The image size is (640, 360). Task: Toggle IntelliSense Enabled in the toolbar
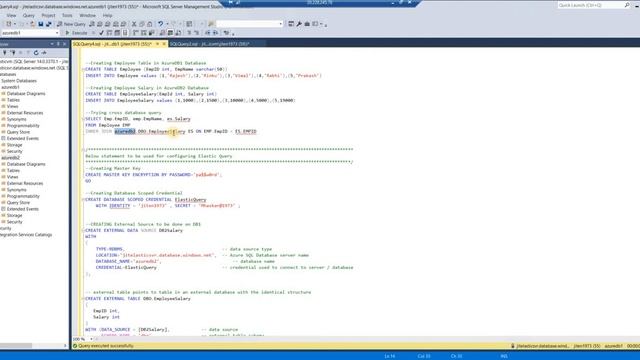125,33
